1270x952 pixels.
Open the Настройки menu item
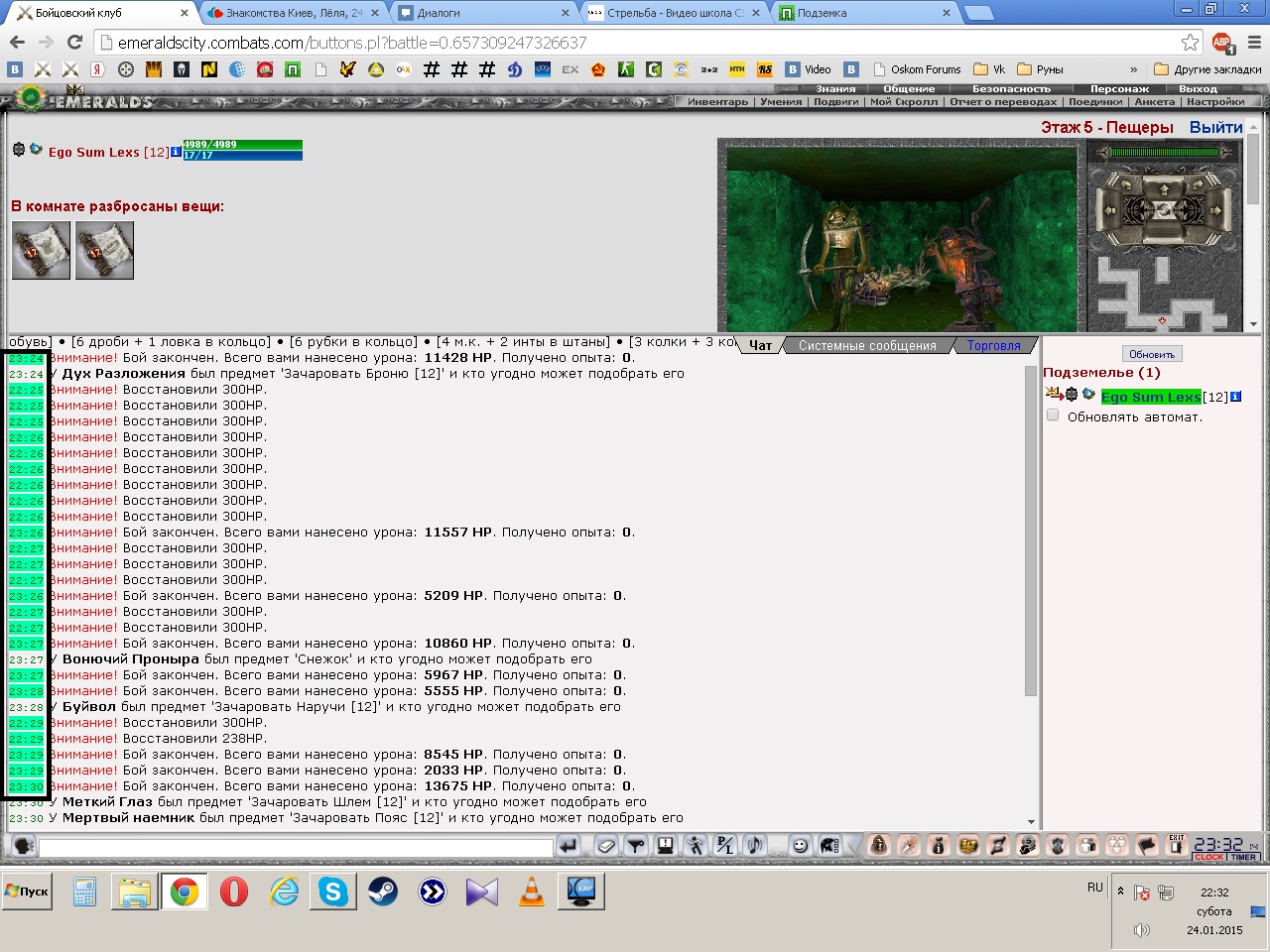point(1215,101)
